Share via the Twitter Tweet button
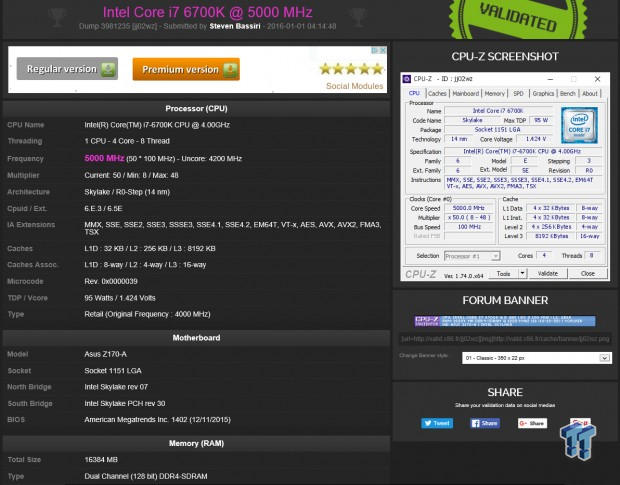The height and width of the screenshot is (485, 620). (x=437, y=423)
